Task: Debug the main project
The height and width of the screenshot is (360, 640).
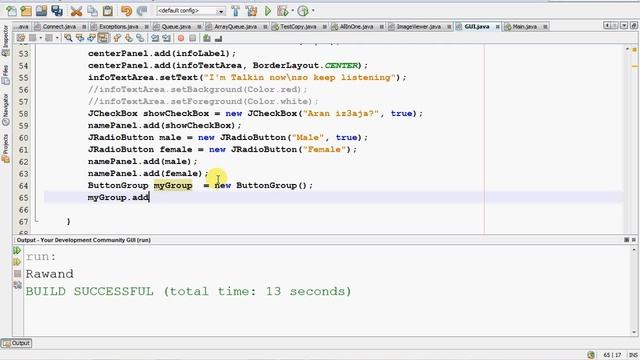Action: [x=282, y=11]
